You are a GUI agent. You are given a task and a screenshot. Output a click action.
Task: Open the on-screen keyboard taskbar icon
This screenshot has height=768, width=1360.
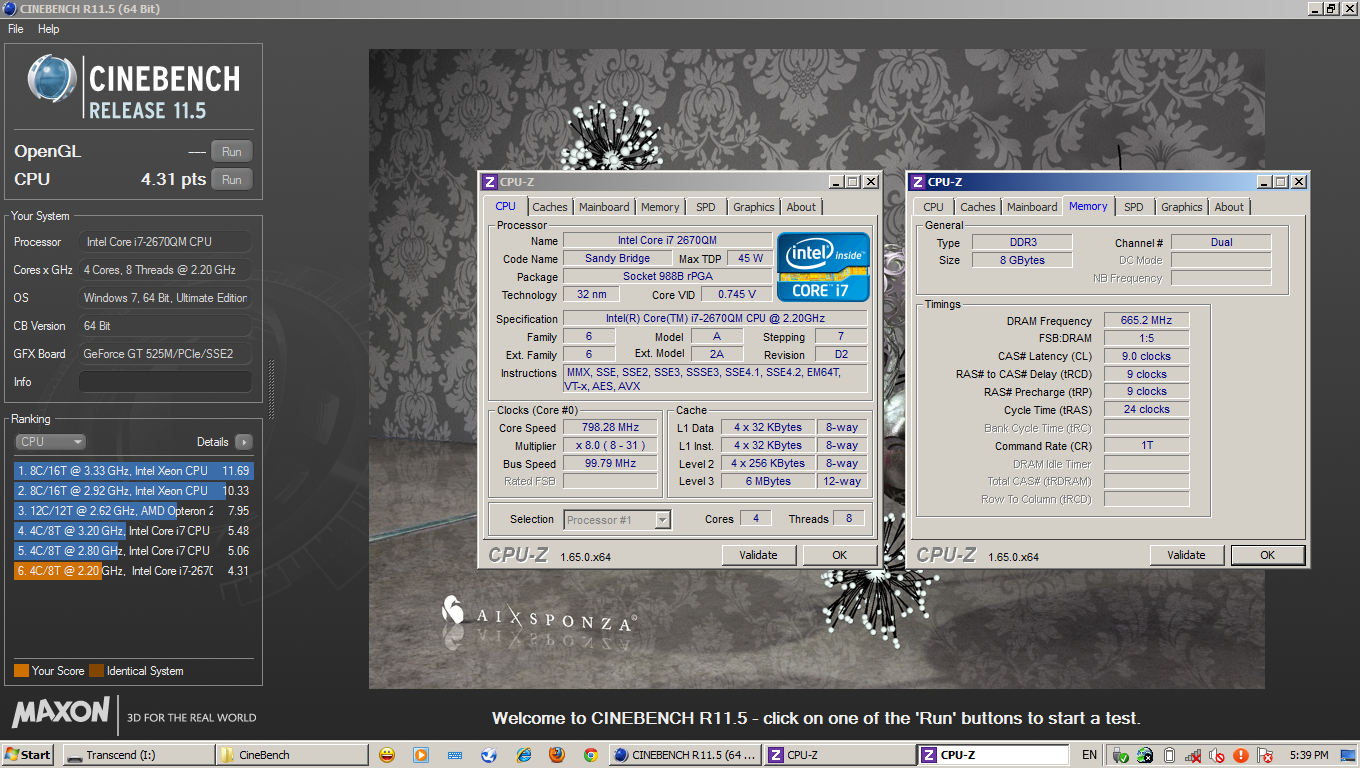[455, 755]
